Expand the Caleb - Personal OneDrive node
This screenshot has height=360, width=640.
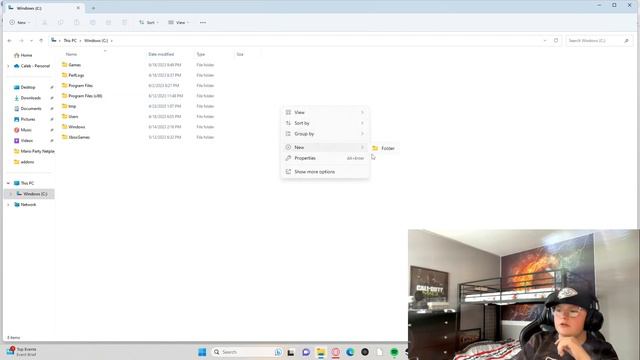click(8, 66)
